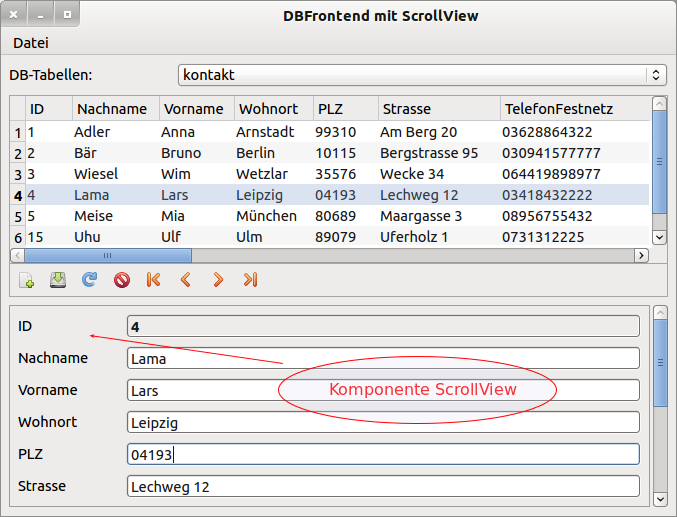Click the new record icon
The image size is (677, 517).
27,280
